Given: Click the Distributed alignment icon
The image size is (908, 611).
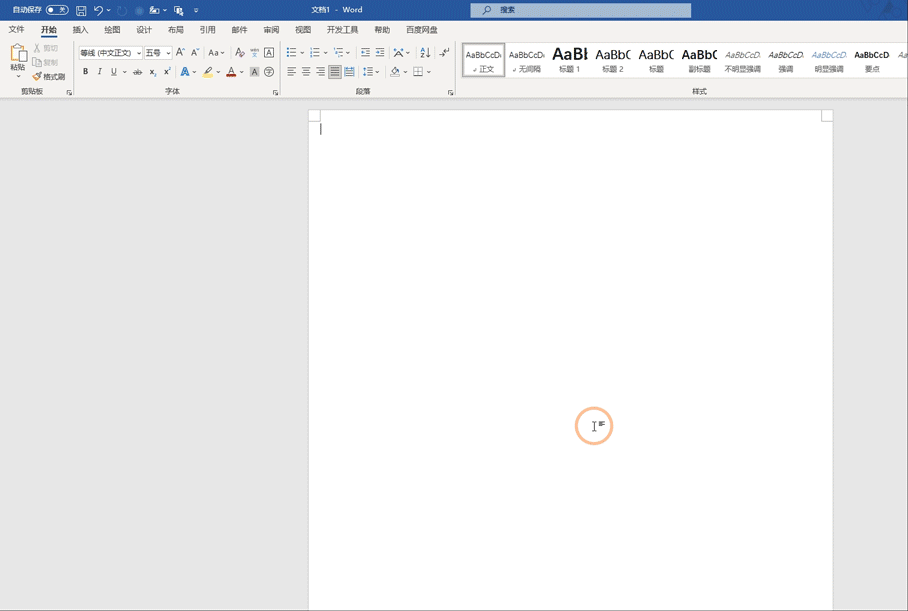Looking at the screenshot, I should coord(349,72).
